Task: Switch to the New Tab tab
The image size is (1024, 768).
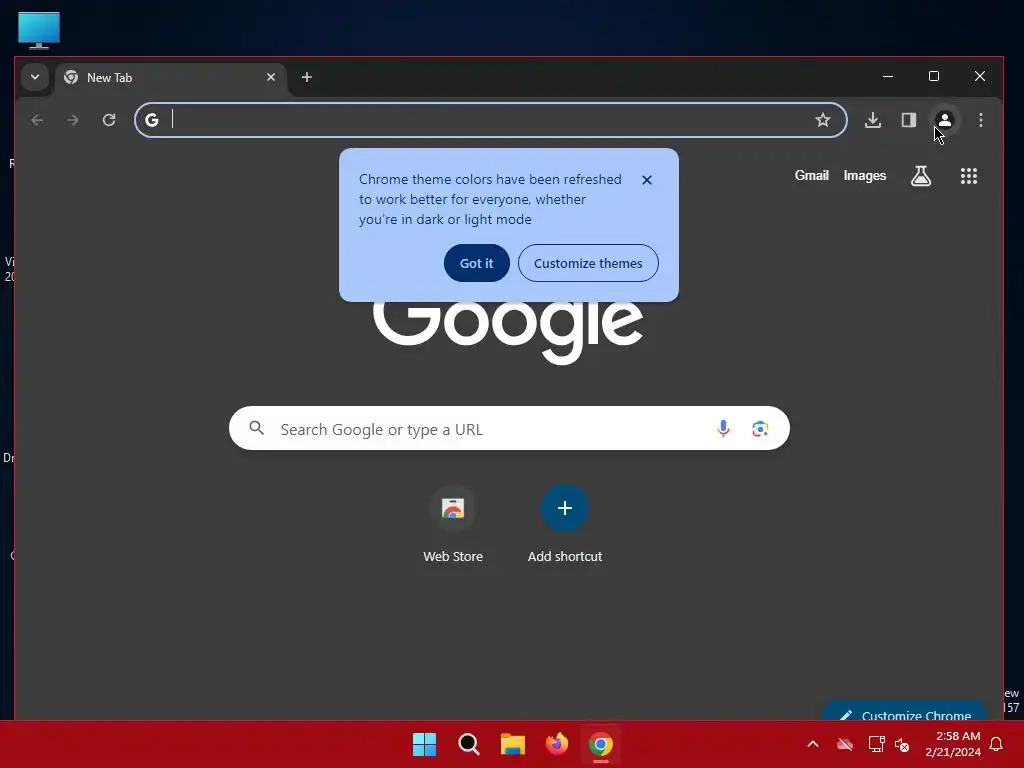Action: [171, 78]
